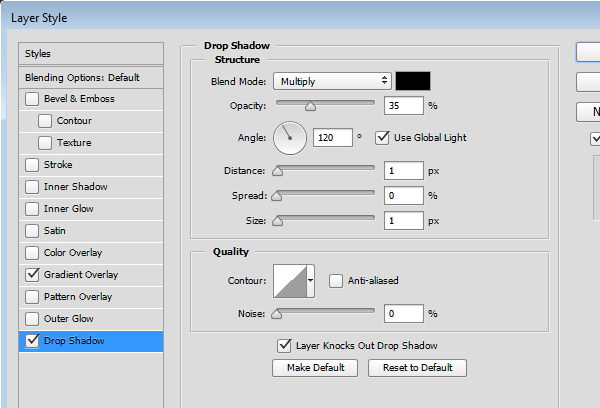Enable the Bevel & Emboss checkbox
The height and width of the screenshot is (408, 600).
(33, 99)
